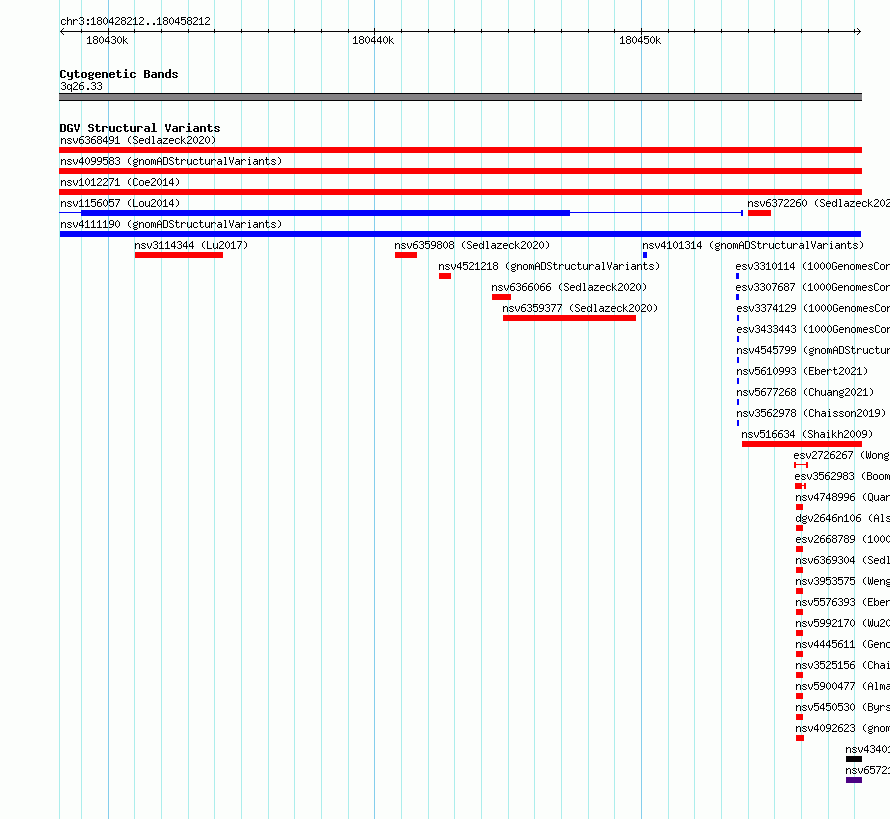The height and width of the screenshot is (819, 890).
Task: Select nsv3525156 variant label
Action: 843,665
